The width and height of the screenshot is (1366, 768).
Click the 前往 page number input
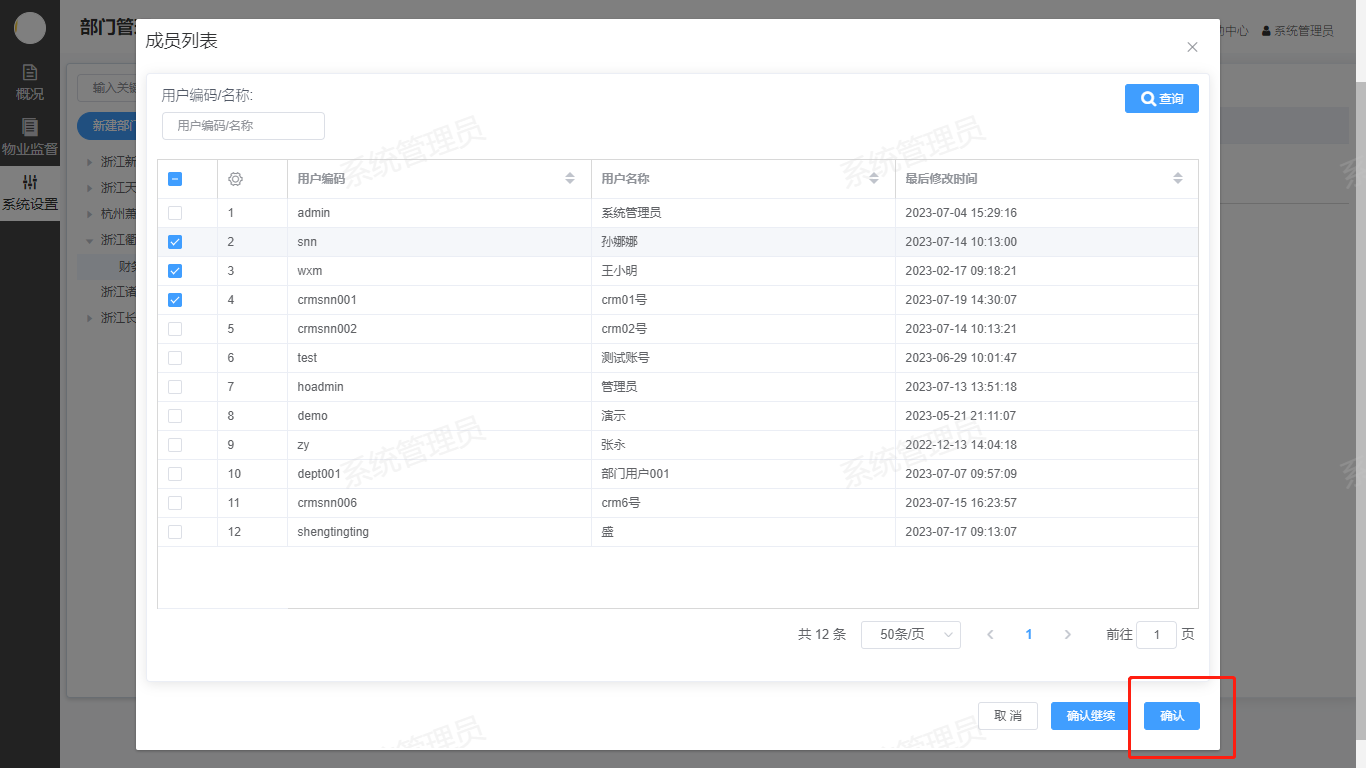1157,635
